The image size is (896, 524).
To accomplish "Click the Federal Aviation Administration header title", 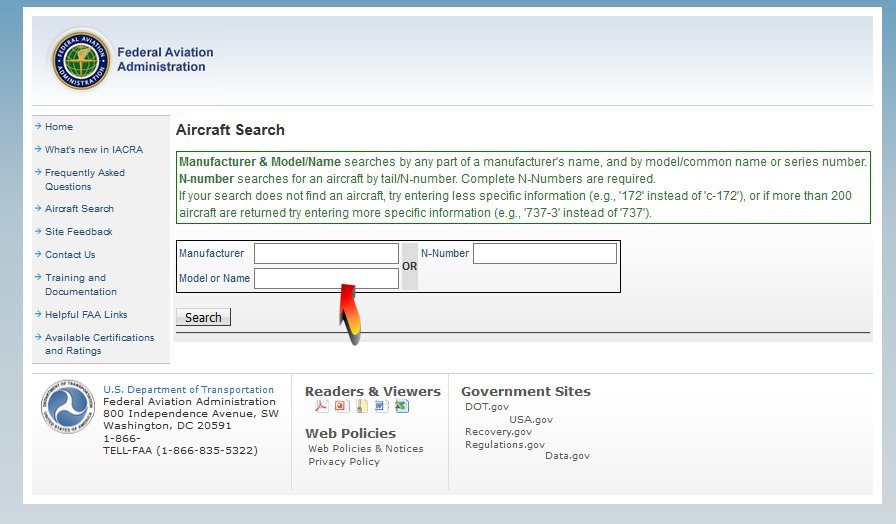I will coord(165,59).
